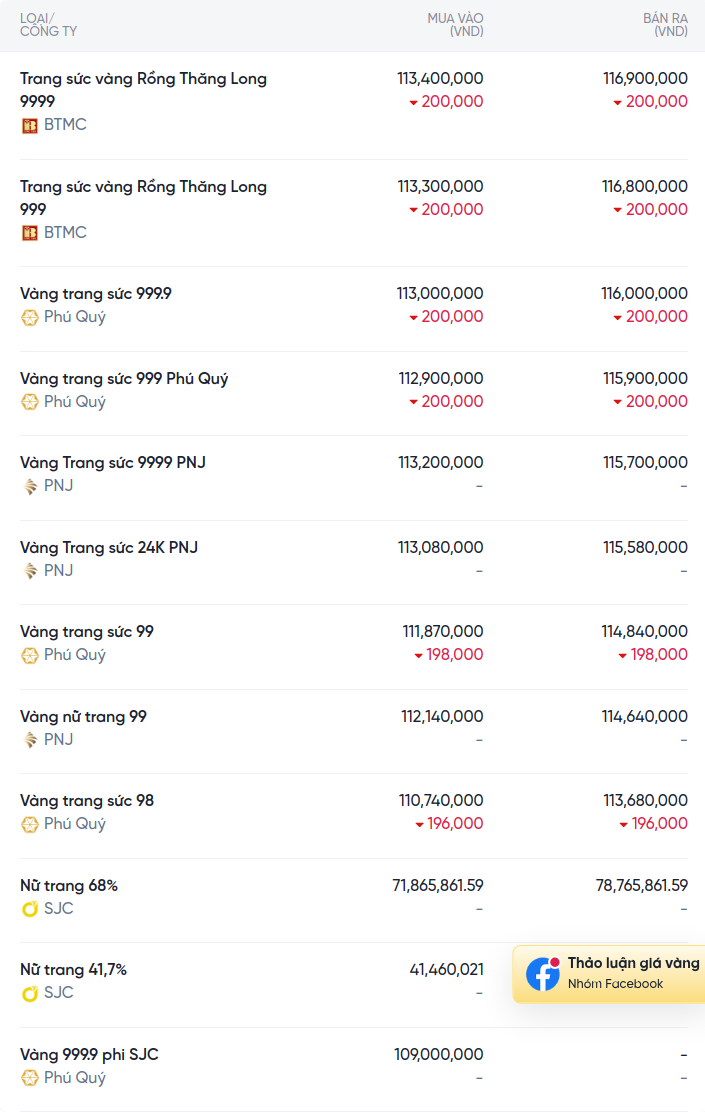Screen dimensions: 705x1112
Task: Click Phú Quý logo under Vàng 999.9 phi SJC
Action: pyautogui.click(x=29, y=1078)
